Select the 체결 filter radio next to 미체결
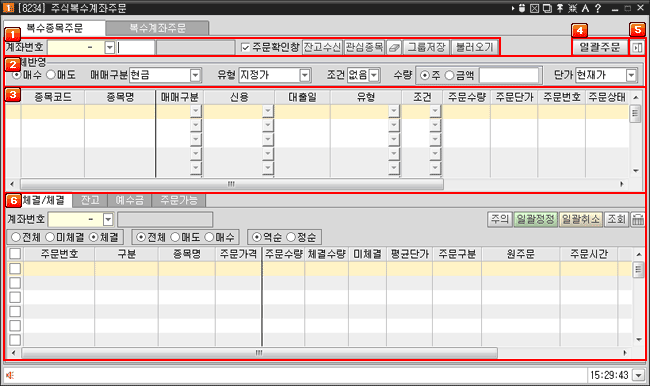The width and height of the screenshot is (650, 386). [x=94, y=237]
